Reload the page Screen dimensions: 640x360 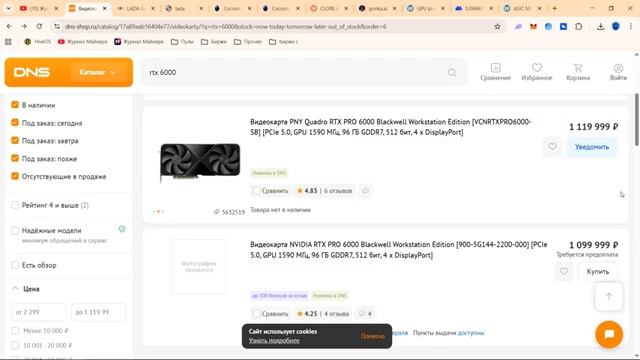39,27
